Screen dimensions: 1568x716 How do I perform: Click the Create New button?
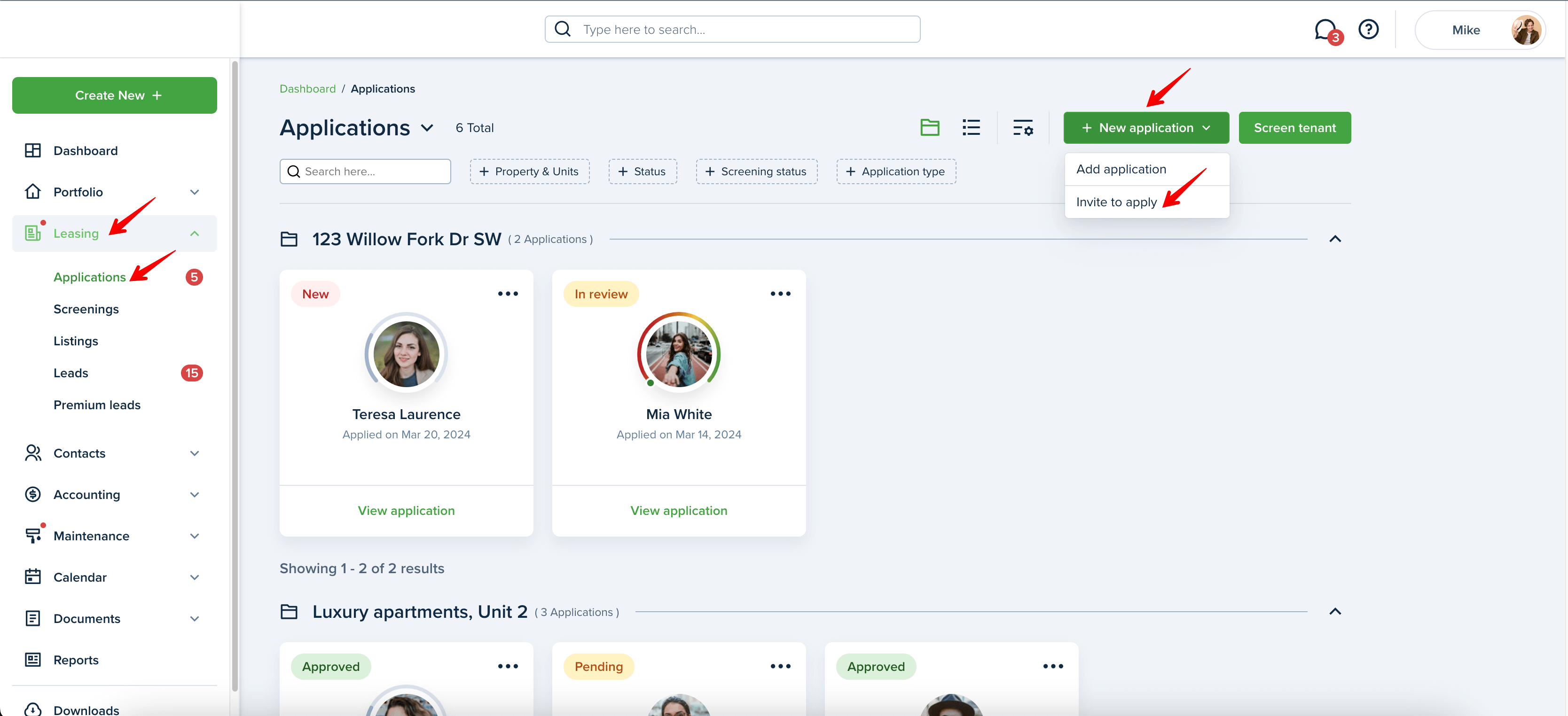click(114, 95)
